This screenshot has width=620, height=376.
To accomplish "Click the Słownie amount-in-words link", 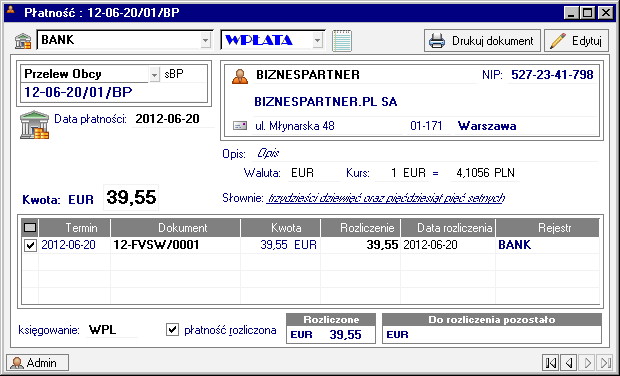I will [x=386, y=198].
